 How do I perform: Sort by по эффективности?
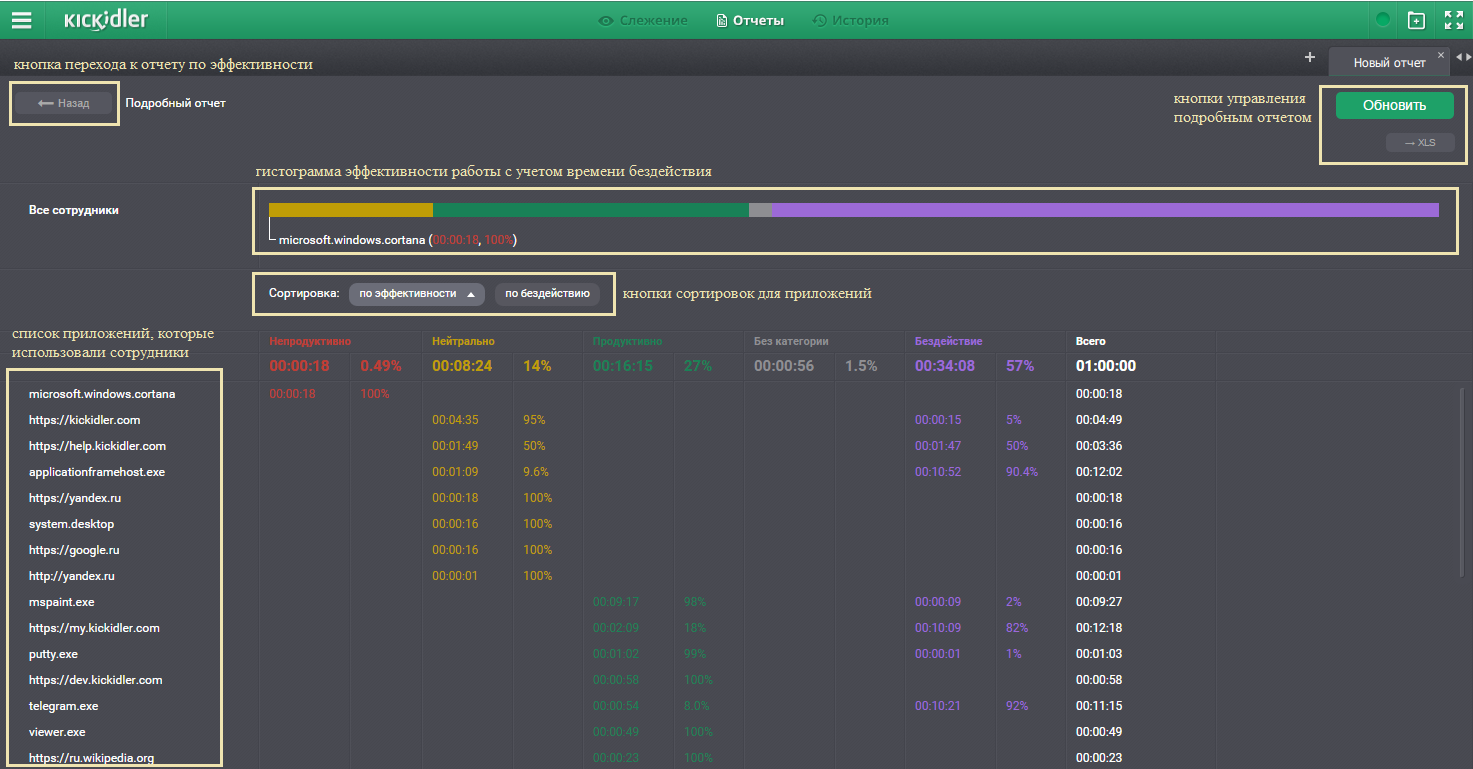[x=417, y=294]
